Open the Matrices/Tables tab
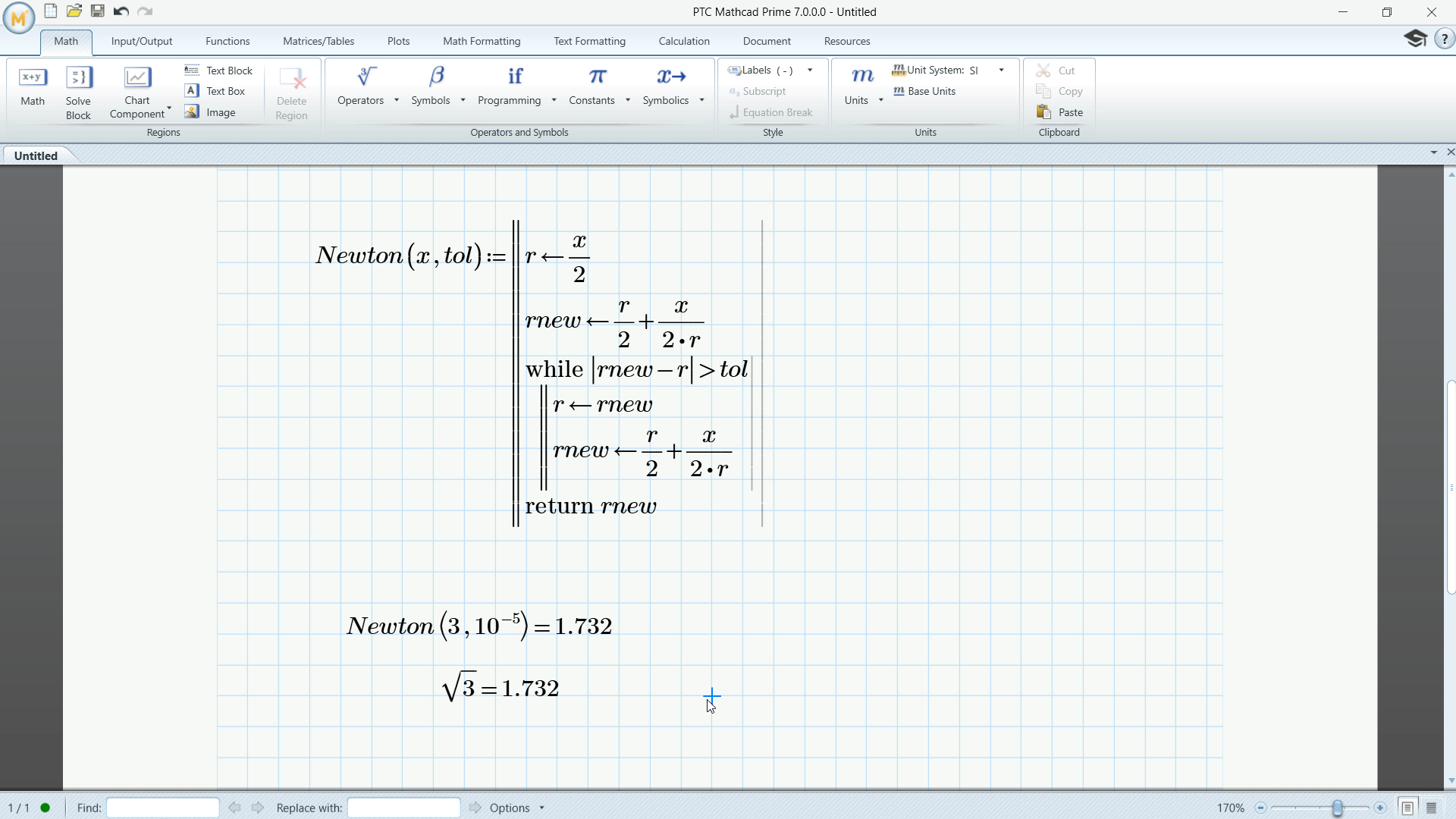1456x819 pixels. (318, 41)
